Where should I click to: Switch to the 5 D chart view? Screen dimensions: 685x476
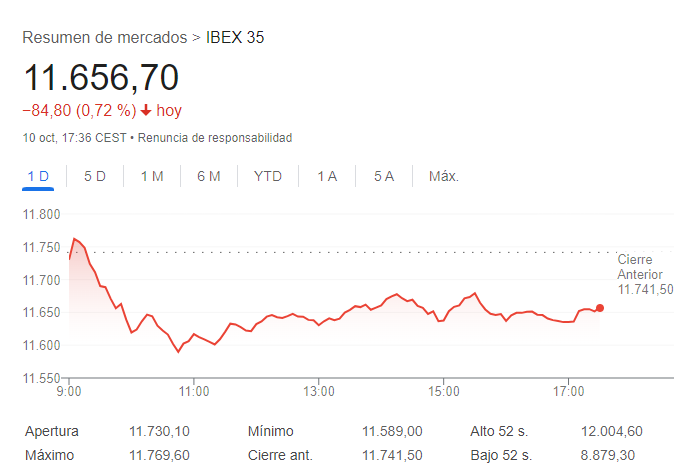[x=95, y=177]
